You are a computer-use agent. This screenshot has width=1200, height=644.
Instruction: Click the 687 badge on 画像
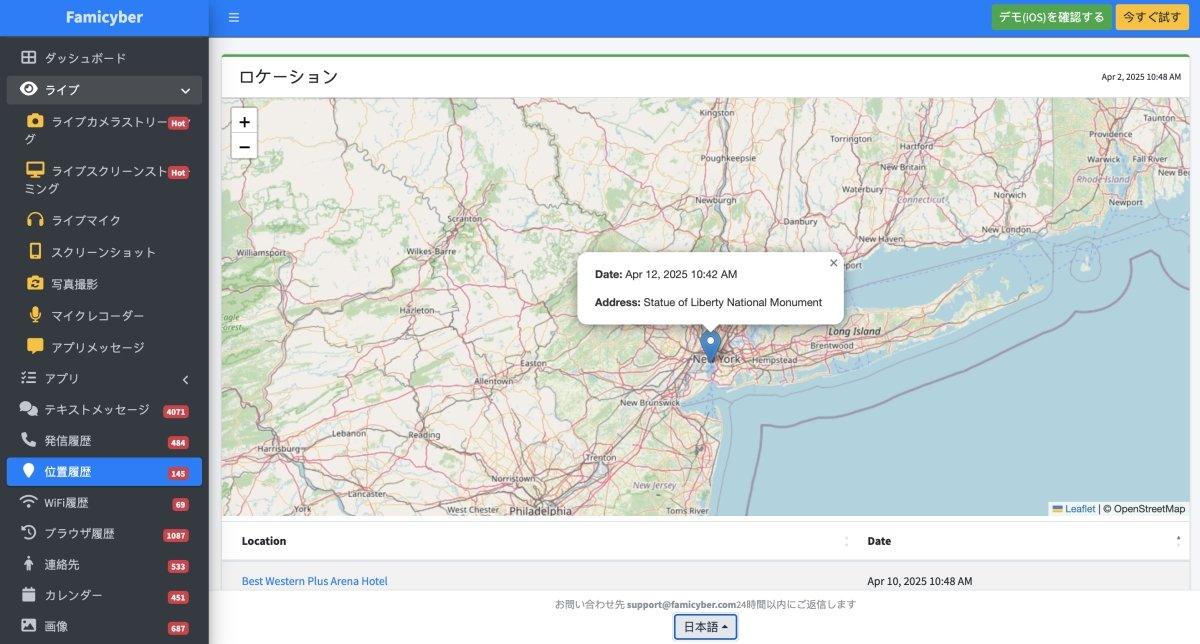pos(178,629)
